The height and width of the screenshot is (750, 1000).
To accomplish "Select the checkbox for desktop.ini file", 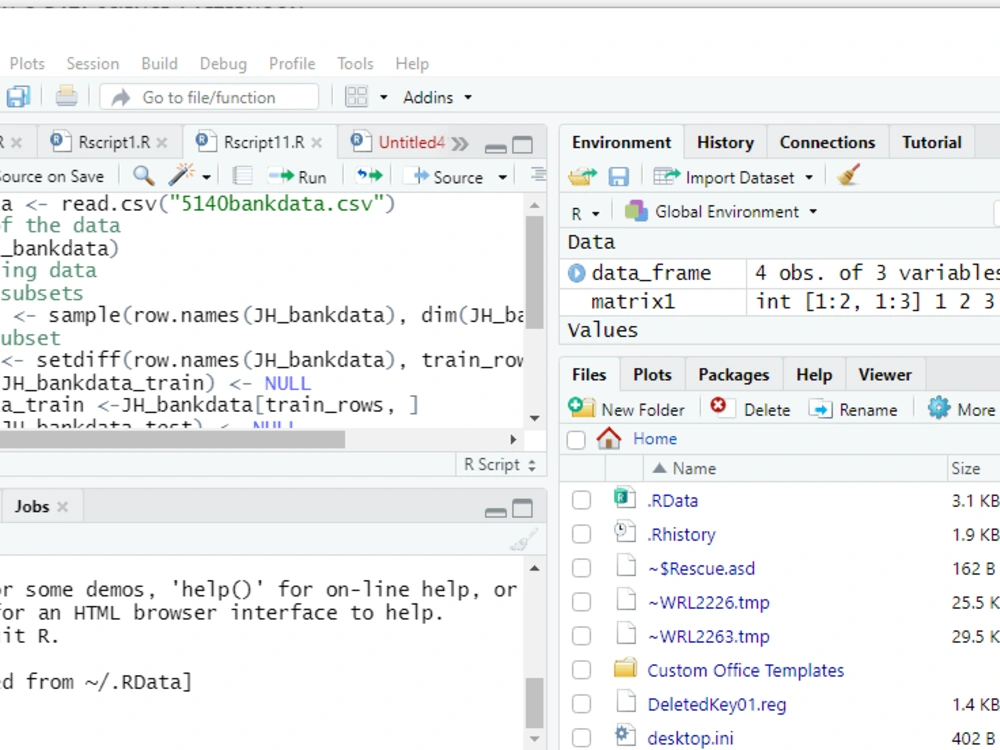I will (581, 737).
